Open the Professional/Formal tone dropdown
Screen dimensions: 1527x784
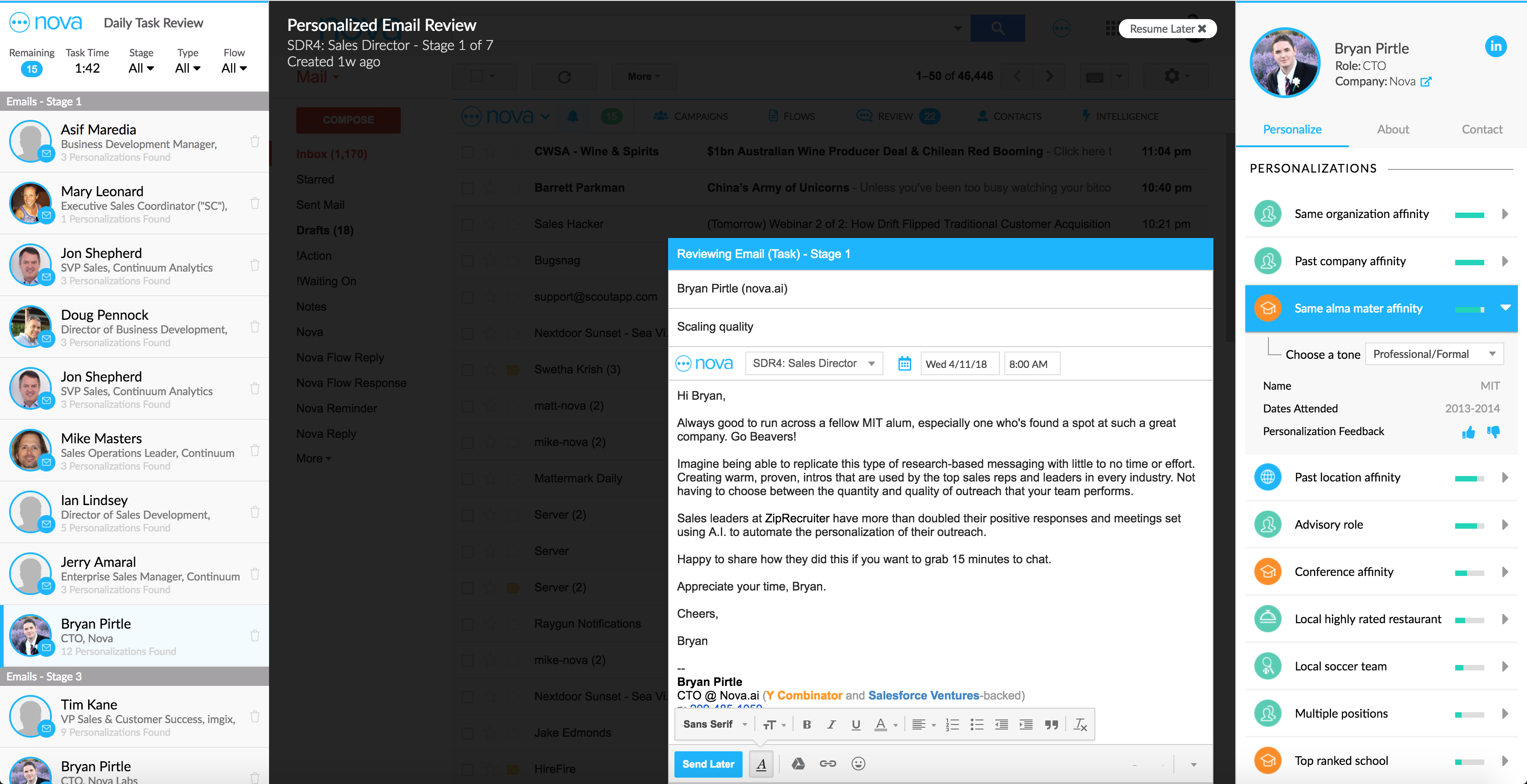pos(1434,354)
